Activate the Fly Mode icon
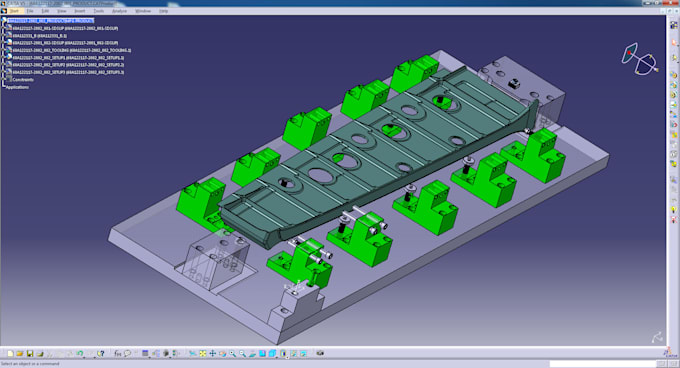The height and width of the screenshot is (368, 680). tap(193, 354)
